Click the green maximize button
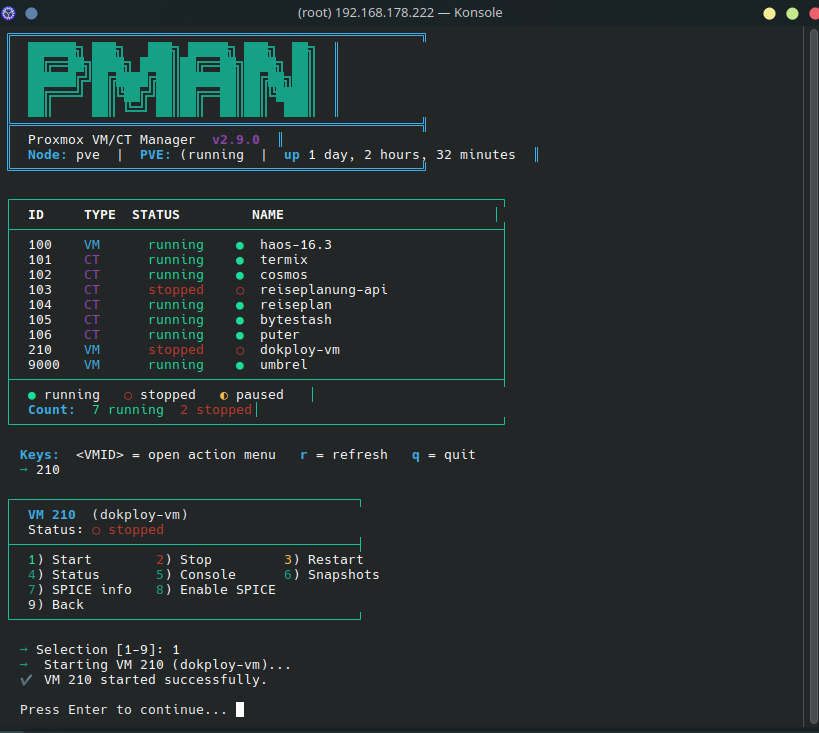 792,14
